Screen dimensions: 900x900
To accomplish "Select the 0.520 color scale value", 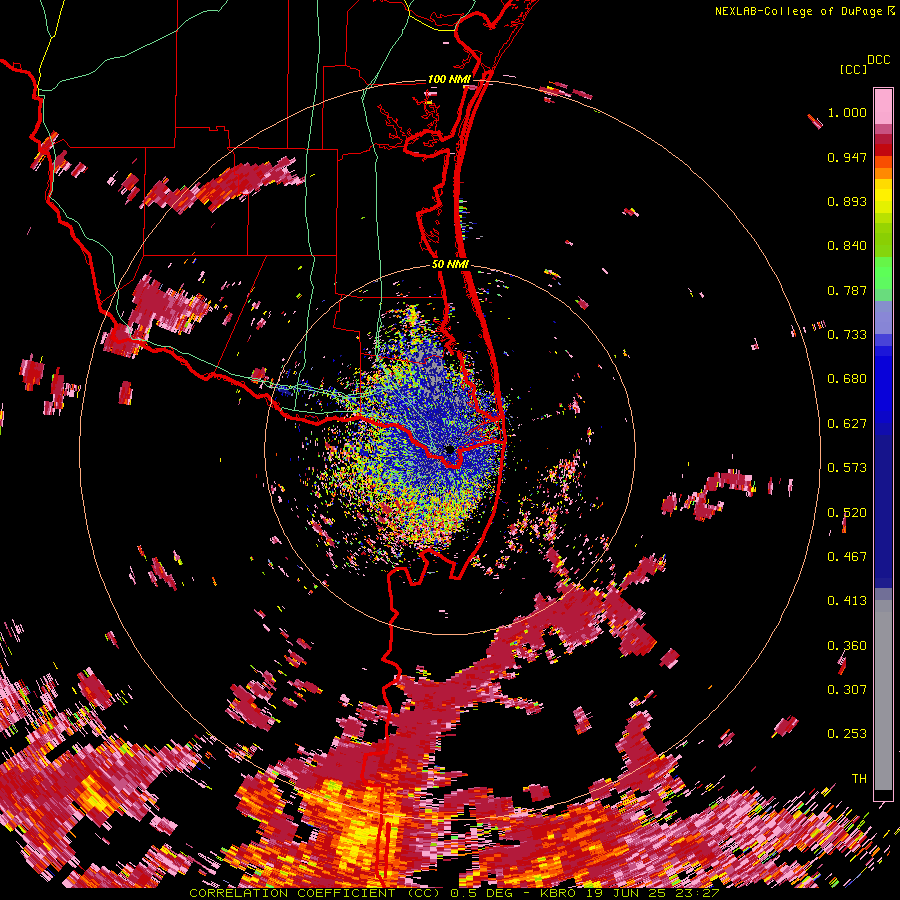I will [x=847, y=513].
